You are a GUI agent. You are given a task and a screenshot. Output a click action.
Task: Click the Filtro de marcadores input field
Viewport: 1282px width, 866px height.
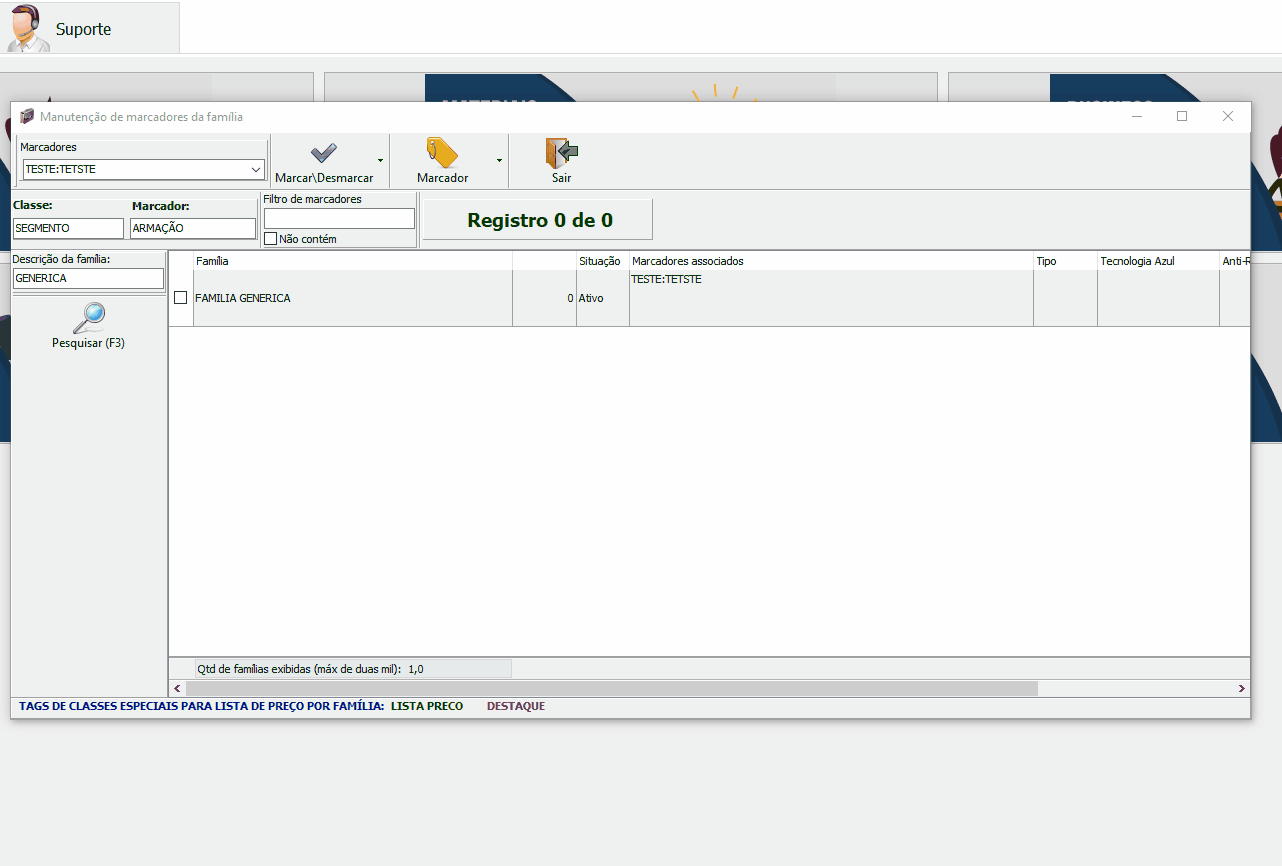338,218
